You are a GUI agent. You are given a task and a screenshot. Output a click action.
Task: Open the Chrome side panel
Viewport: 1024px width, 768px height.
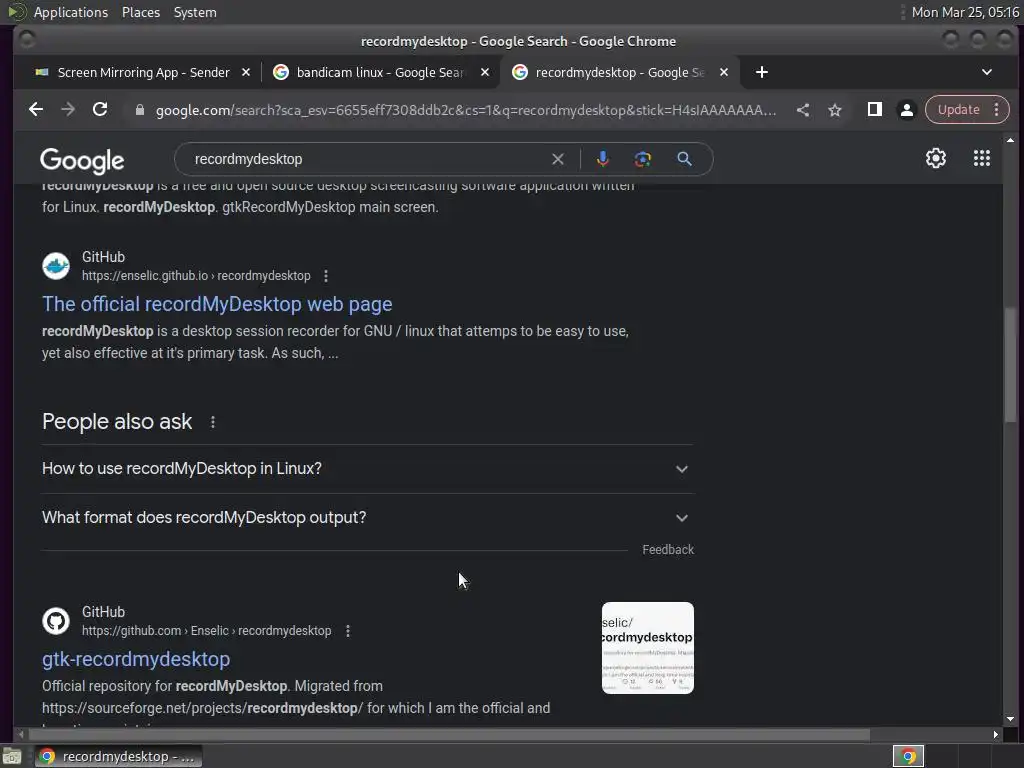coord(874,110)
